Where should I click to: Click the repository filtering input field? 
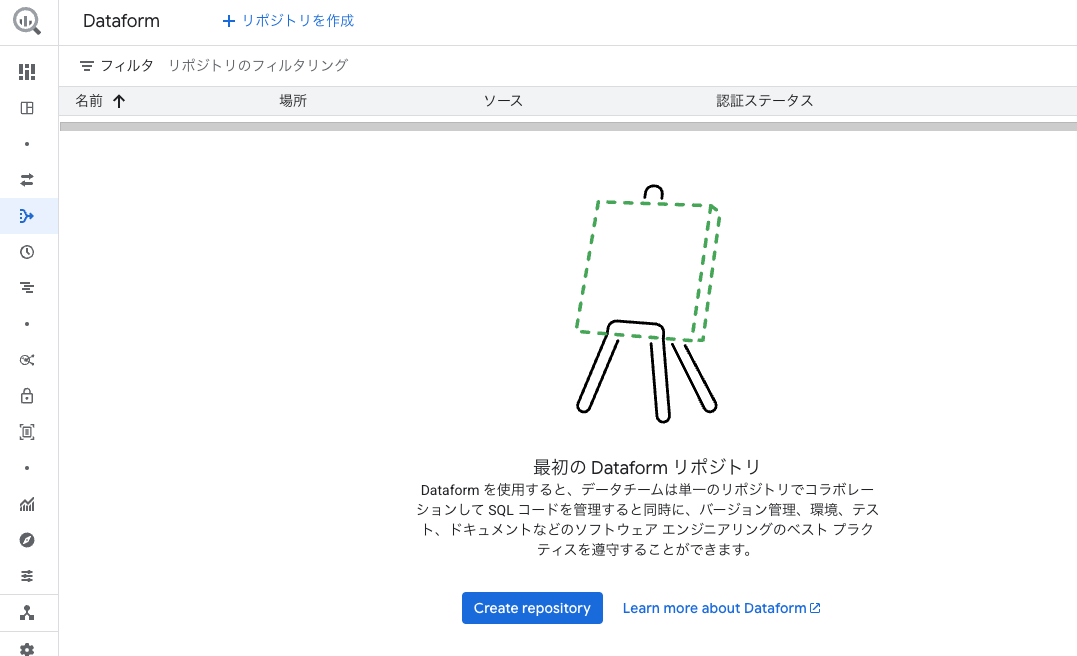(x=258, y=64)
